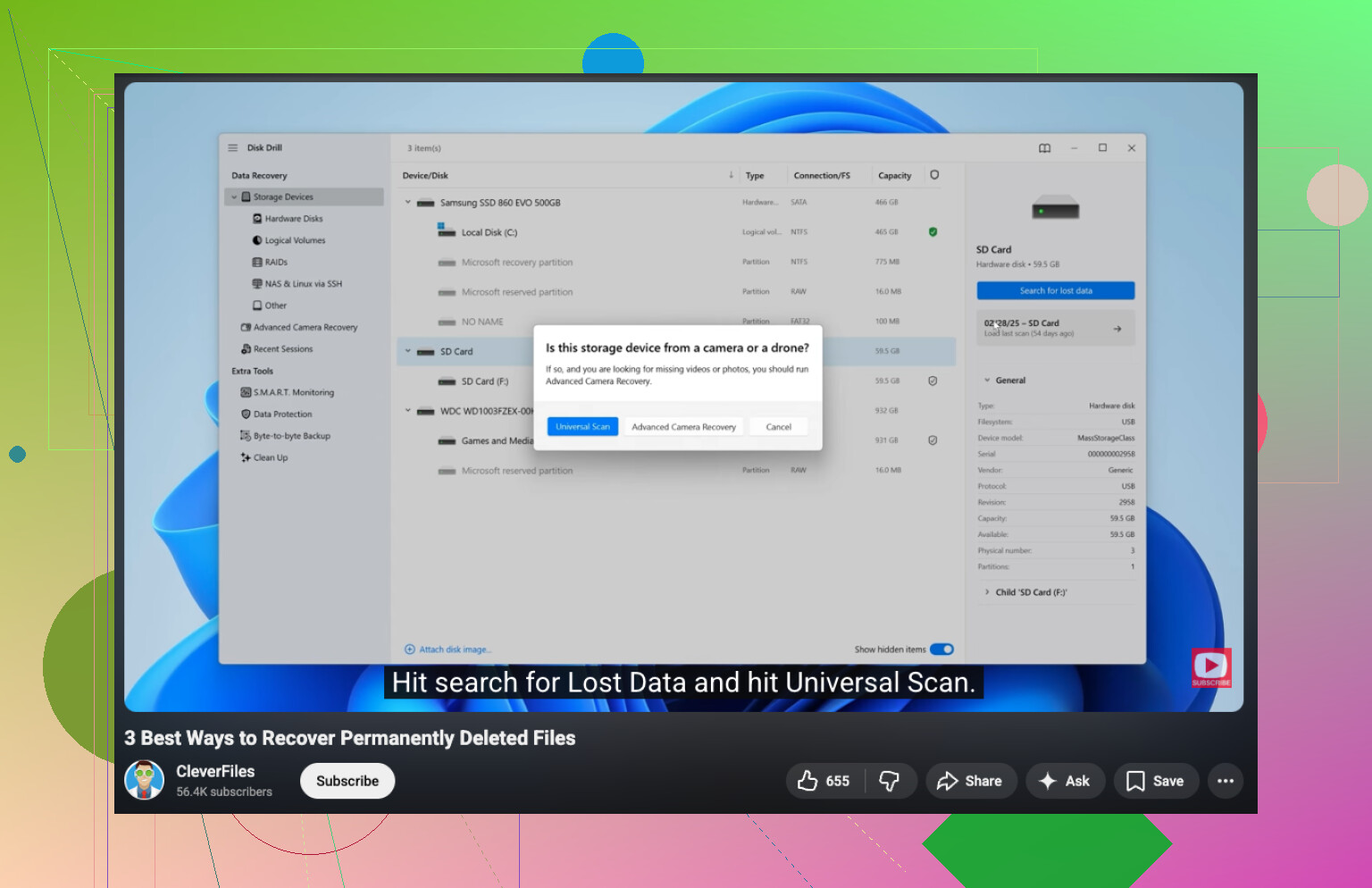This screenshot has width=1372, height=888.
Task: Select the Microsoft recovery partition row
Action: tap(676, 263)
